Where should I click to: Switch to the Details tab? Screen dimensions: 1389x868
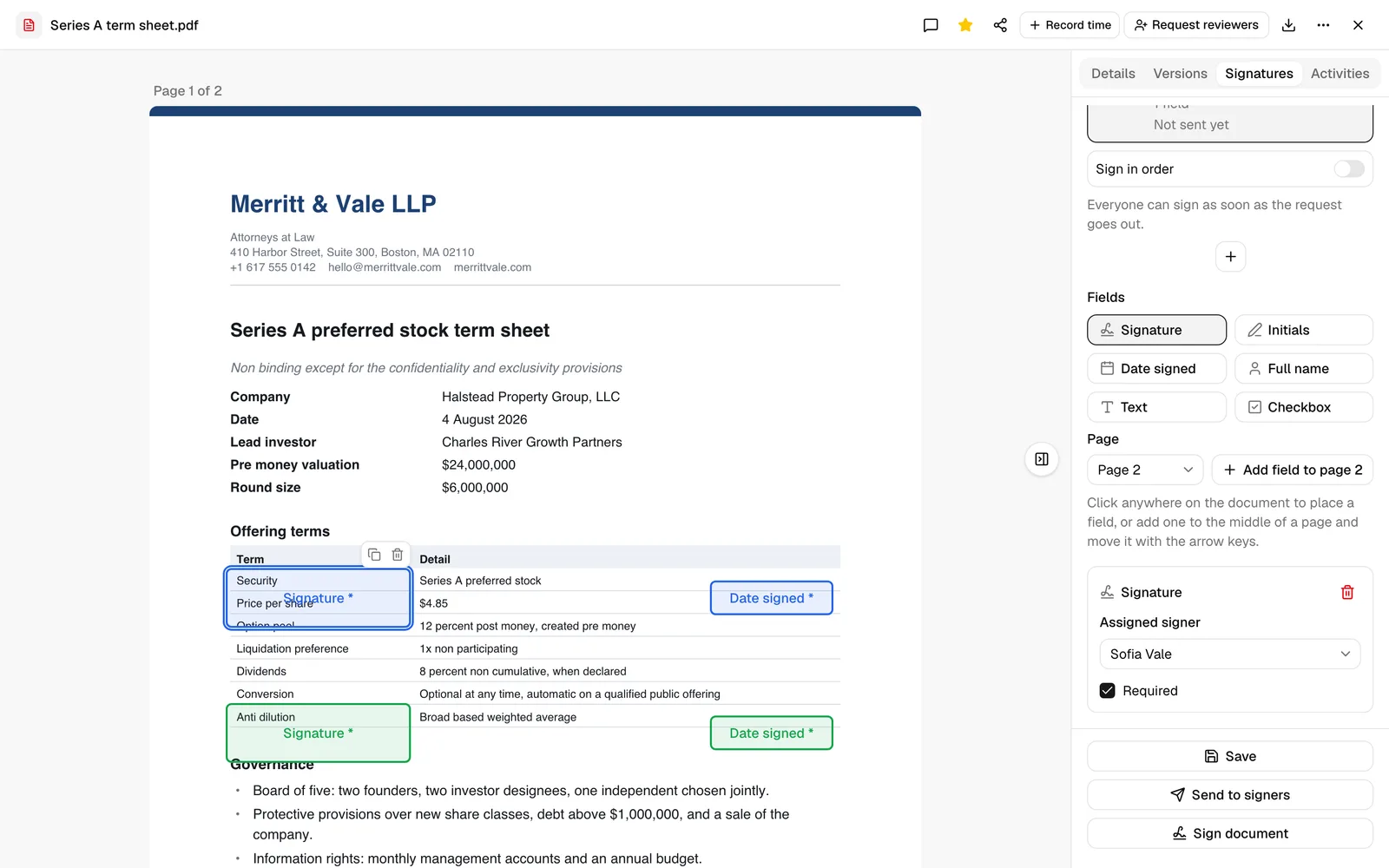[1113, 74]
